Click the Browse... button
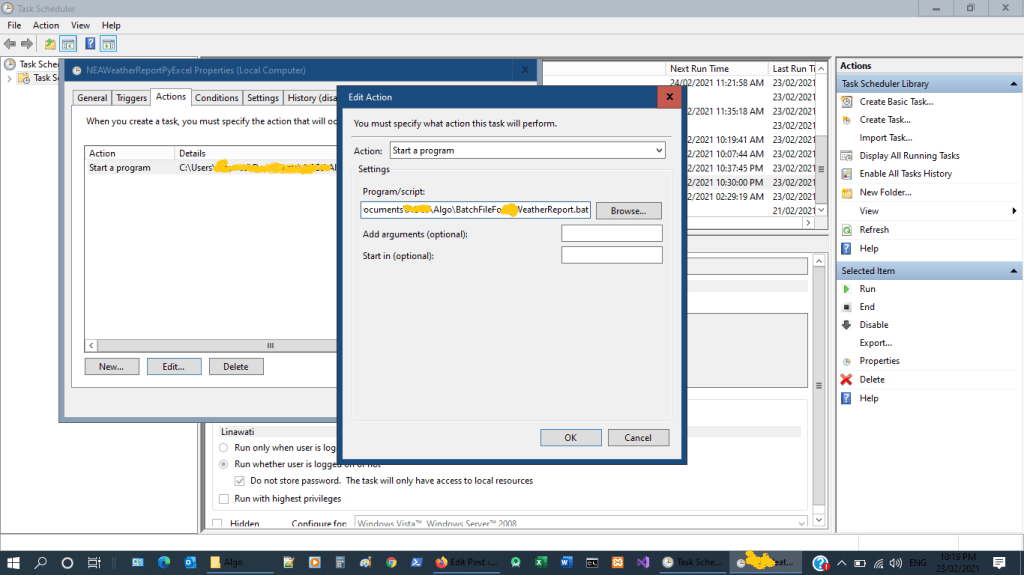1024x575 pixels. click(x=628, y=211)
